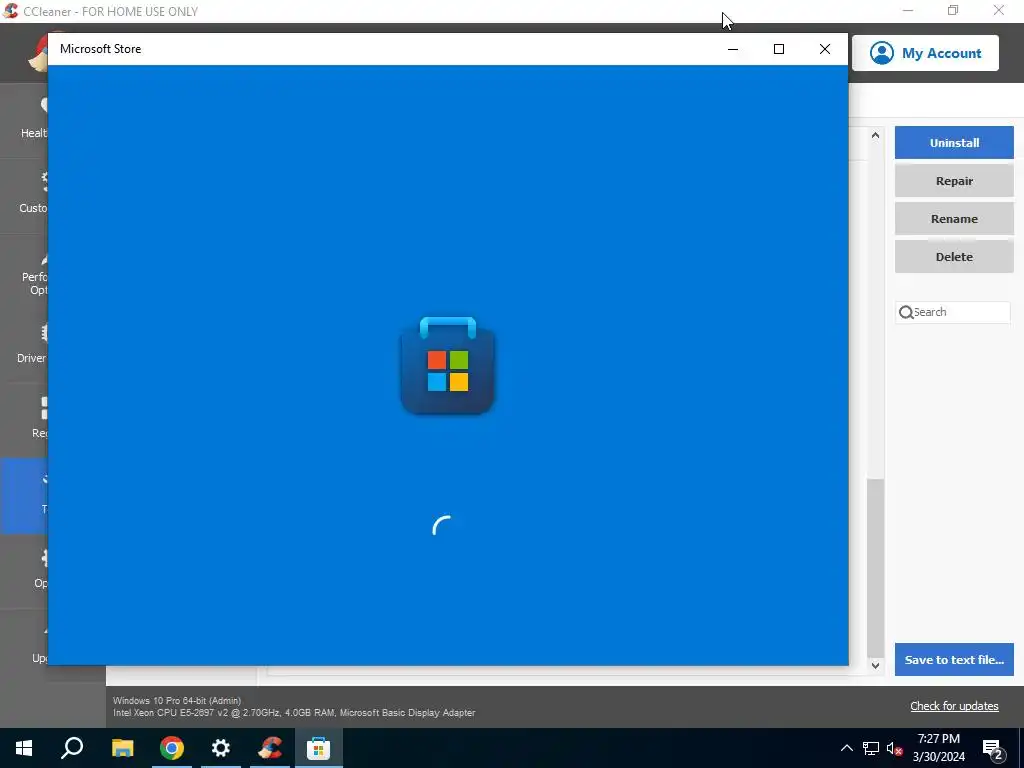
Task: Switch to CCleaner via taskbar icon
Action: click(x=270, y=748)
